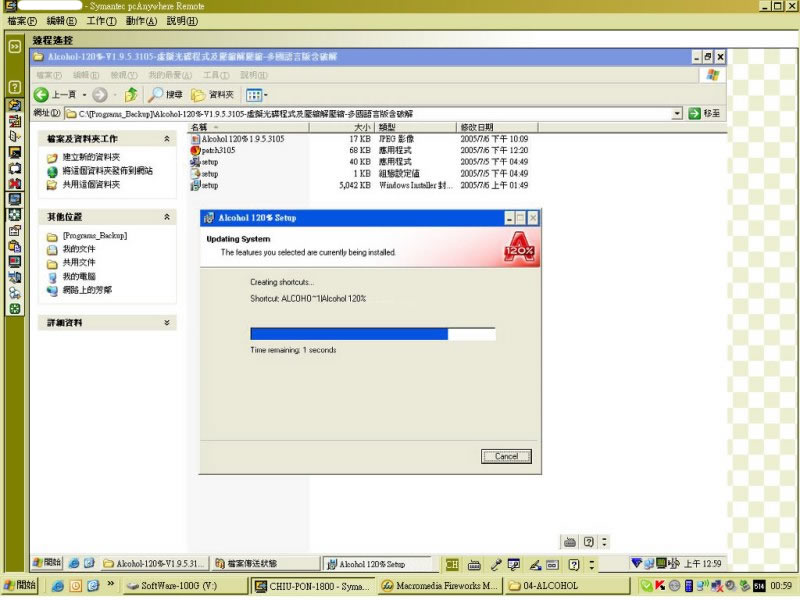Image resolution: width=800 pixels, height=600 pixels.
Task: Open pcAnywhere 動作(A) menu
Action: click(141, 21)
